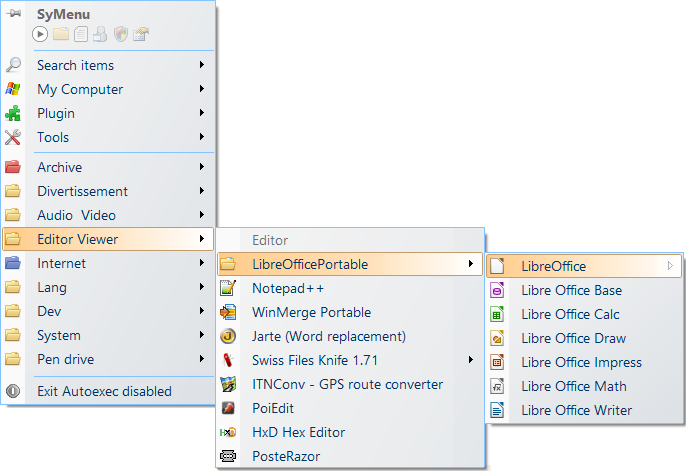Click the pin icon beside SyMenu title
The height and width of the screenshot is (471, 686).
click(14, 14)
